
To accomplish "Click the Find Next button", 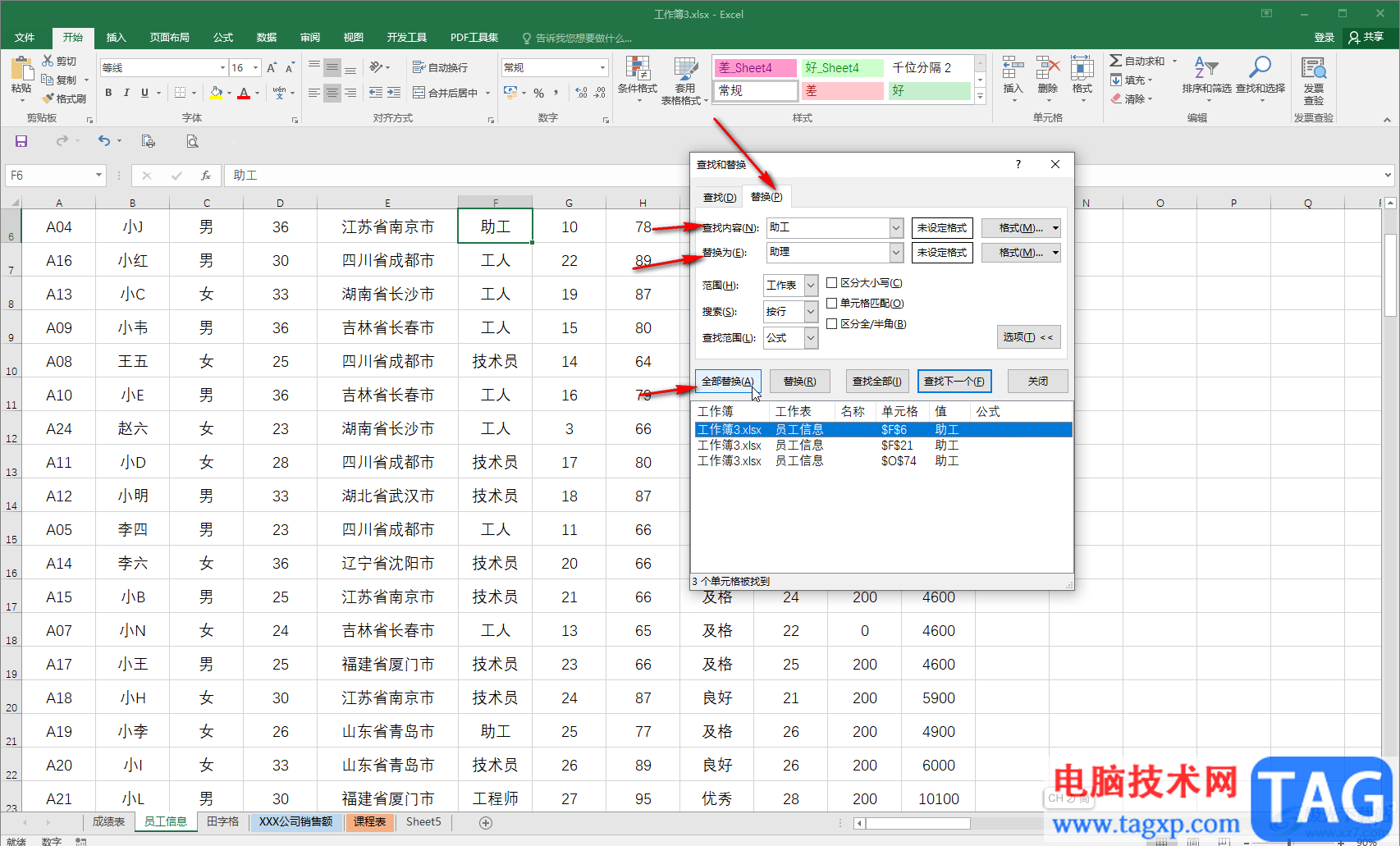I will point(954,381).
